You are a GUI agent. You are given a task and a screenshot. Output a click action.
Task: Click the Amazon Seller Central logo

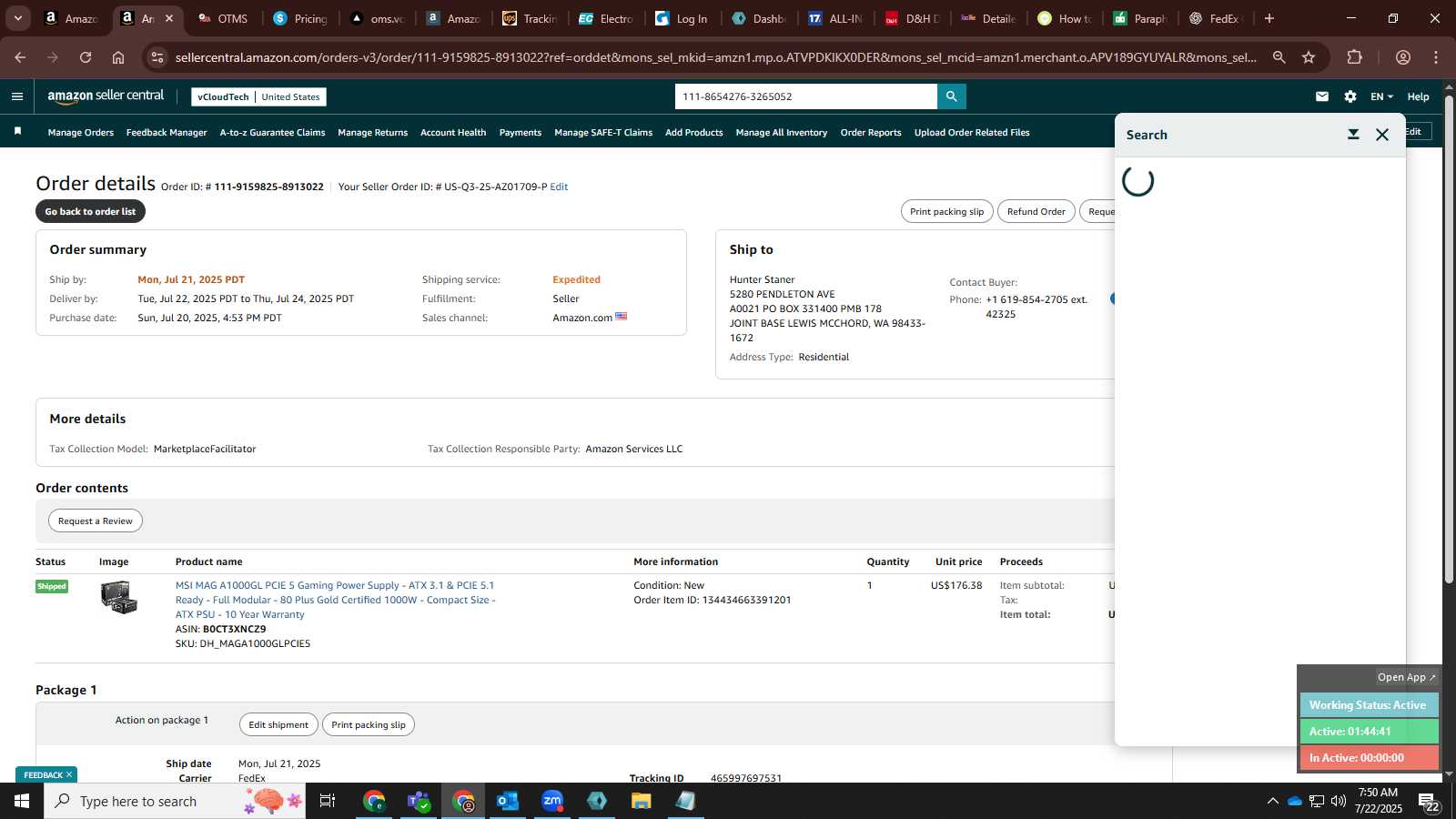[x=106, y=96]
